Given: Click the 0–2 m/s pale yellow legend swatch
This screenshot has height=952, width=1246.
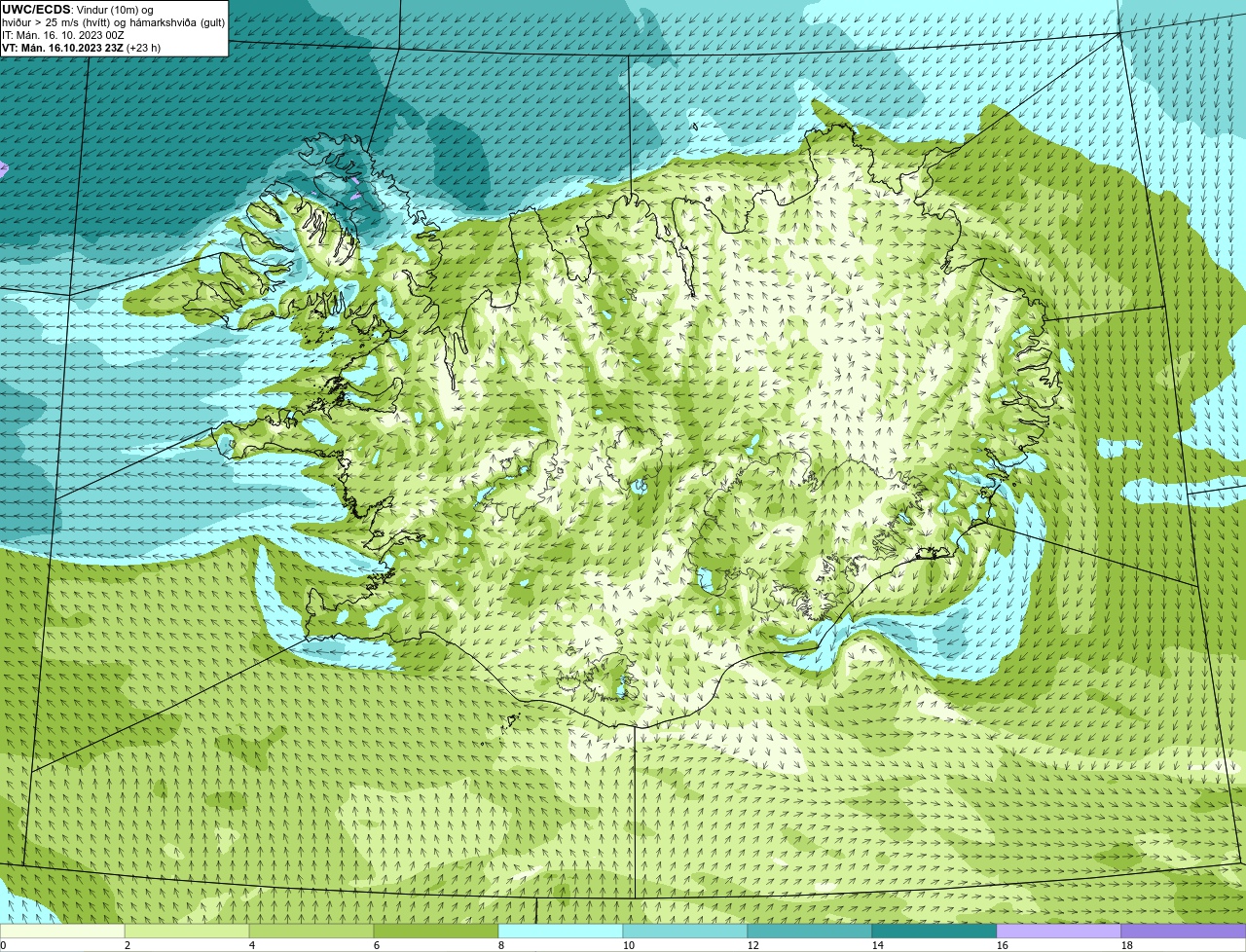Looking at the screenshot, I should pos(63,931).
